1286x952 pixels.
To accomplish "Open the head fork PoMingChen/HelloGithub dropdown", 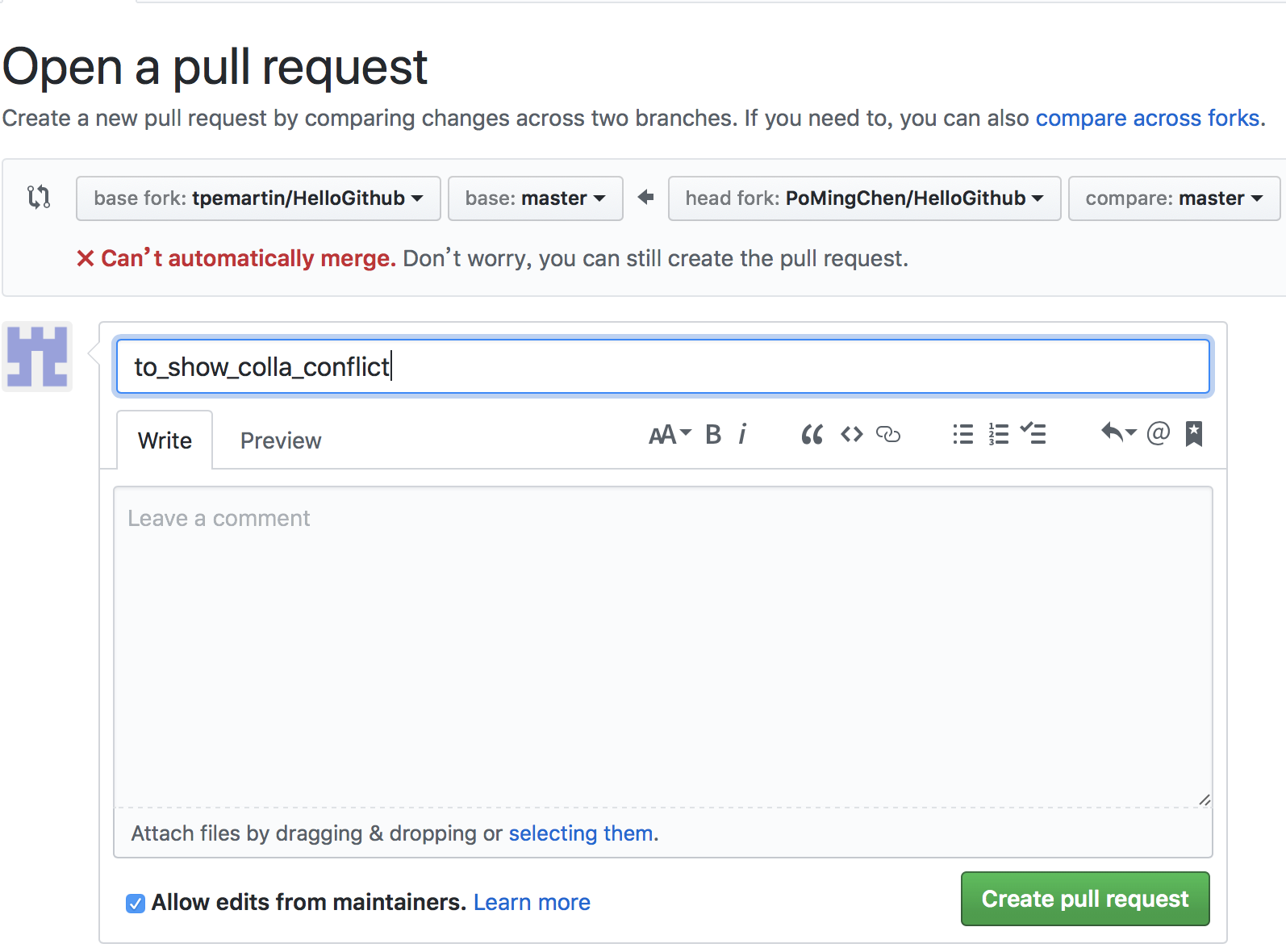I will [x=864, y=198].
